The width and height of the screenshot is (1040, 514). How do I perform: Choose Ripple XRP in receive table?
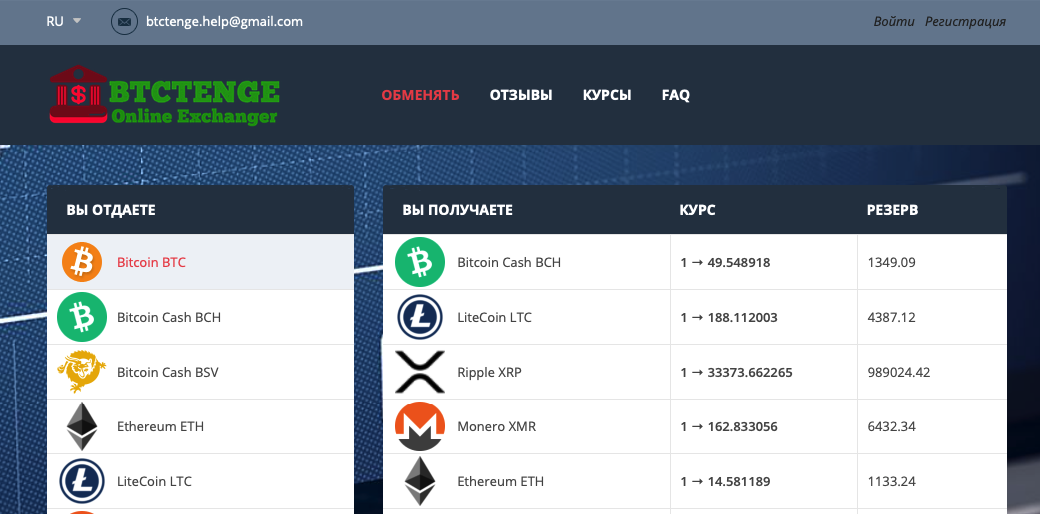point(489,372)
